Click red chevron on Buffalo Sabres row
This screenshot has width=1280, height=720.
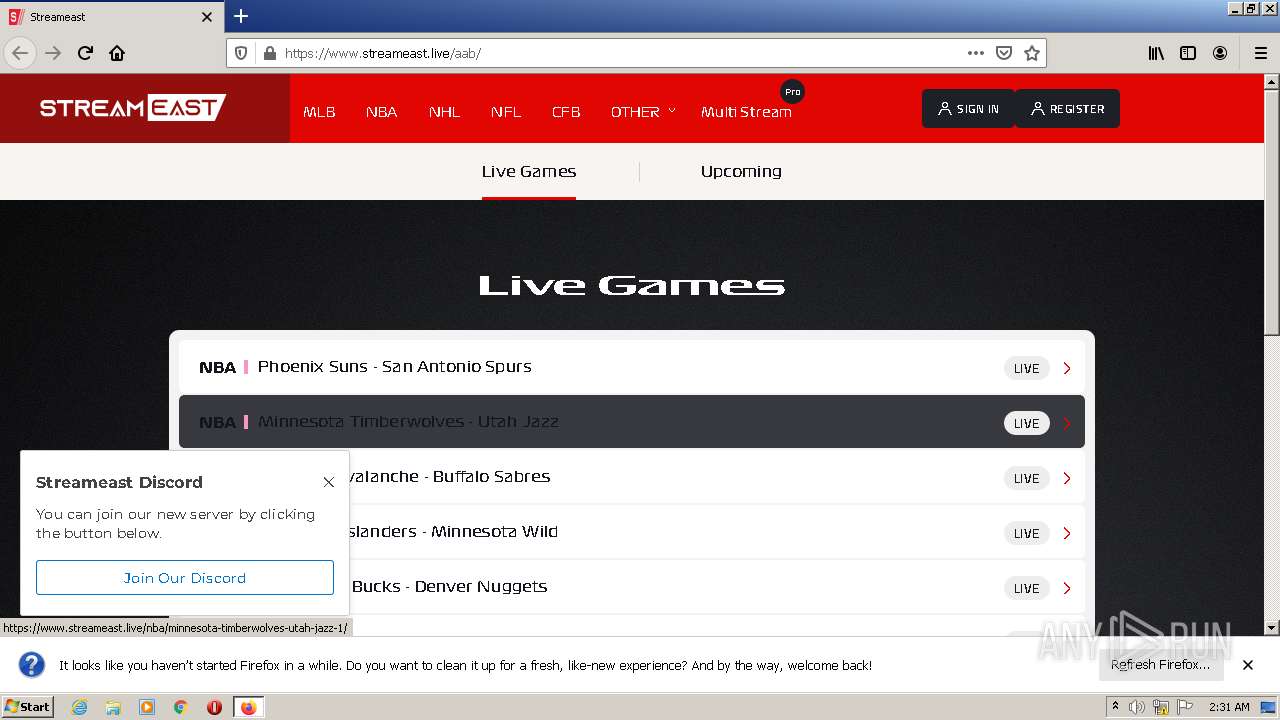coord(1067,478)
